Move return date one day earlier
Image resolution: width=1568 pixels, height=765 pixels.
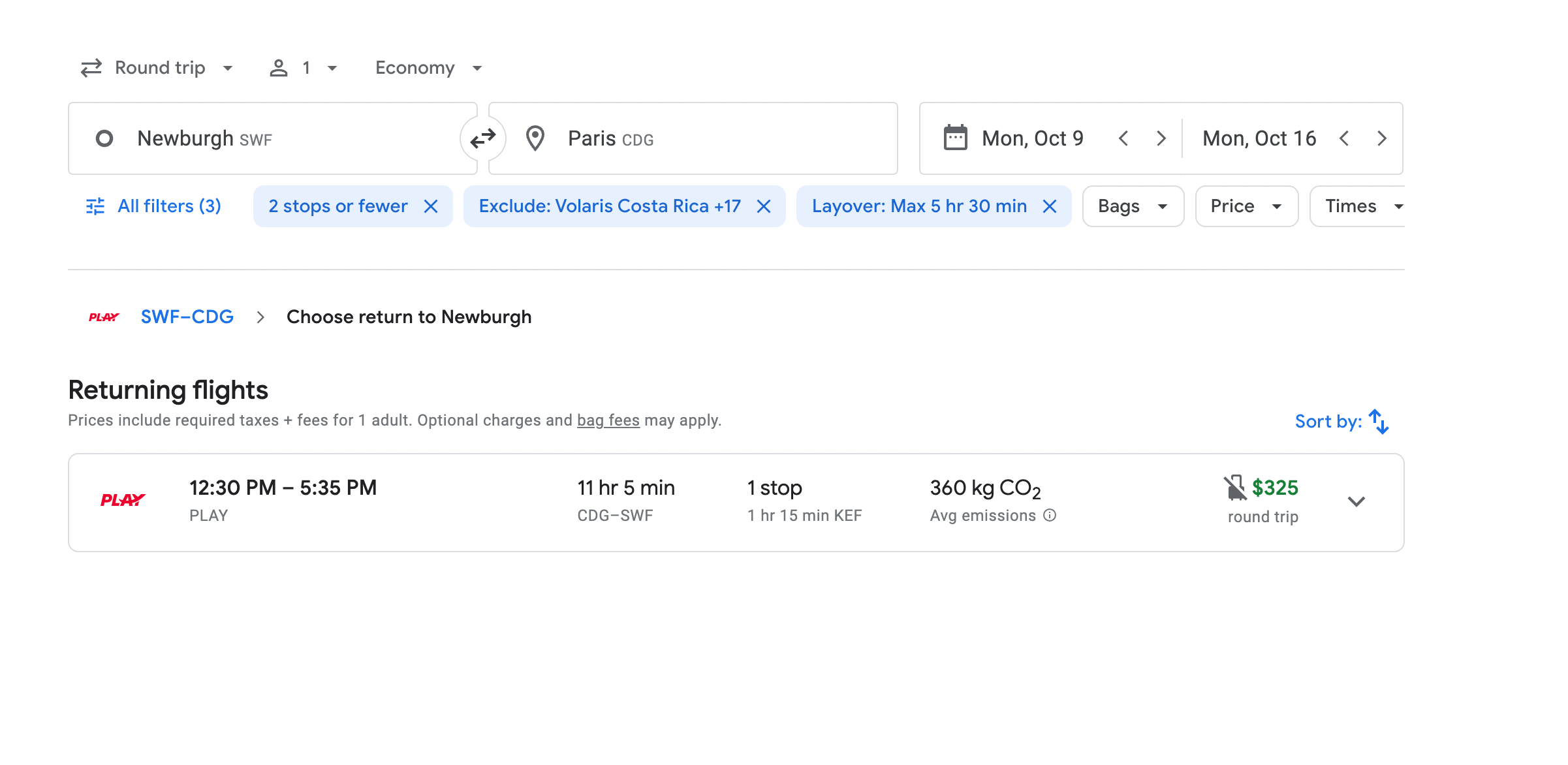[x=1344, y=138]
